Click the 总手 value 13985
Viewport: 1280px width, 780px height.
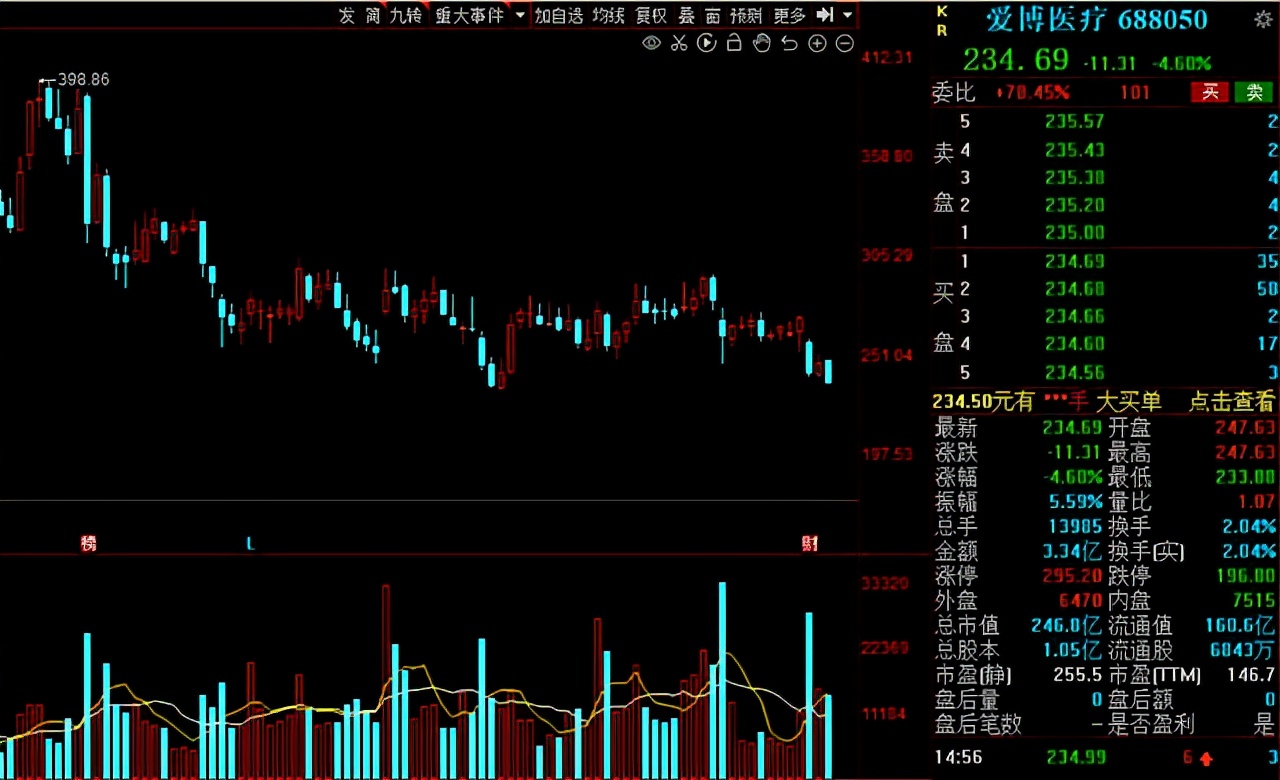point(1074,526)
